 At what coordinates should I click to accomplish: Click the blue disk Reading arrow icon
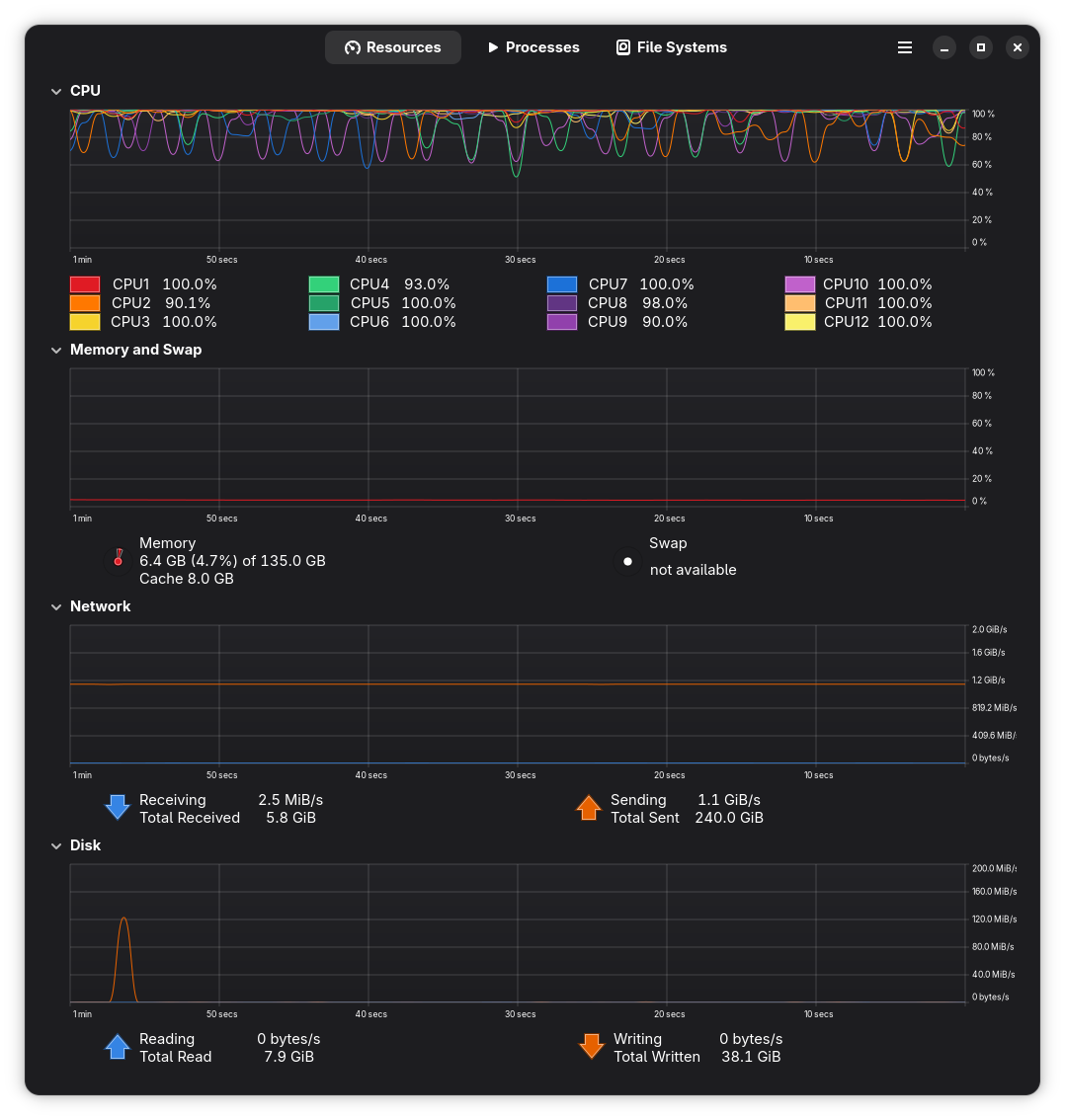click(x=118, y=1047)
